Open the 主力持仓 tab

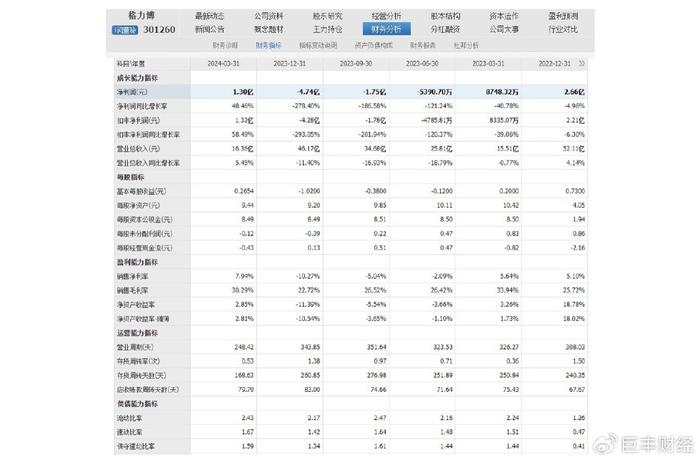point(327,29)
